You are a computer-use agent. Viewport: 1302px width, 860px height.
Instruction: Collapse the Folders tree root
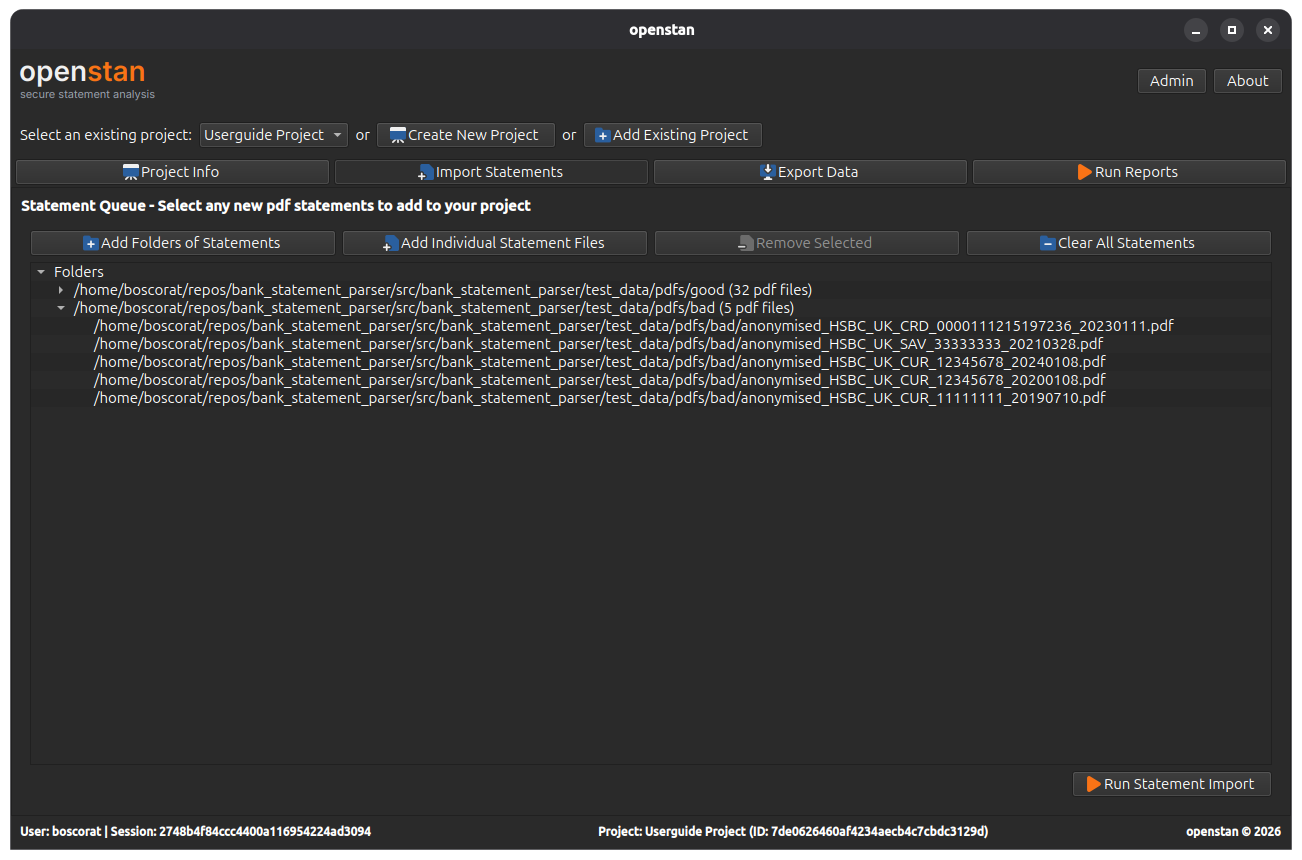click(41, 272)
